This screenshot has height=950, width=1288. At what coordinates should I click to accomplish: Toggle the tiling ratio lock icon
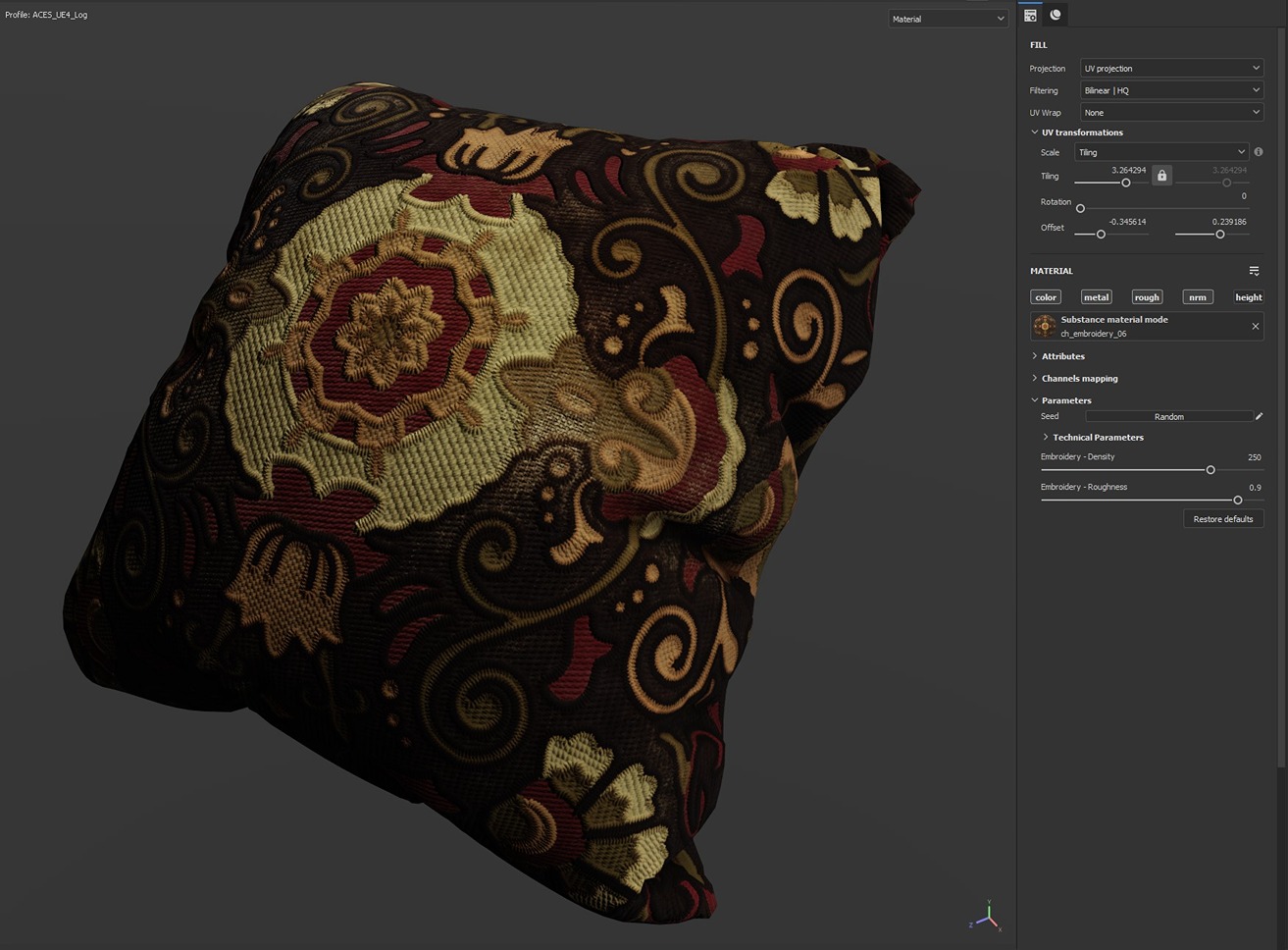[x=1161, y=177]
